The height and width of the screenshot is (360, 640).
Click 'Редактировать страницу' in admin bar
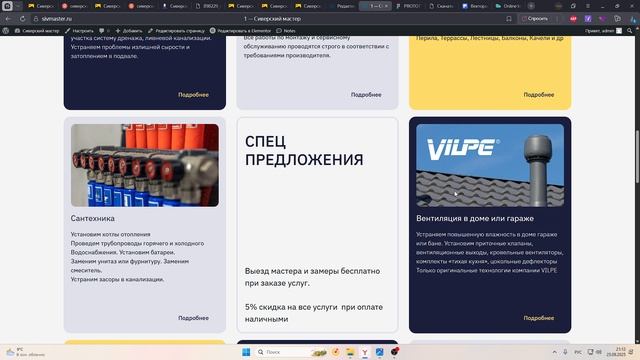pos(176,31)
